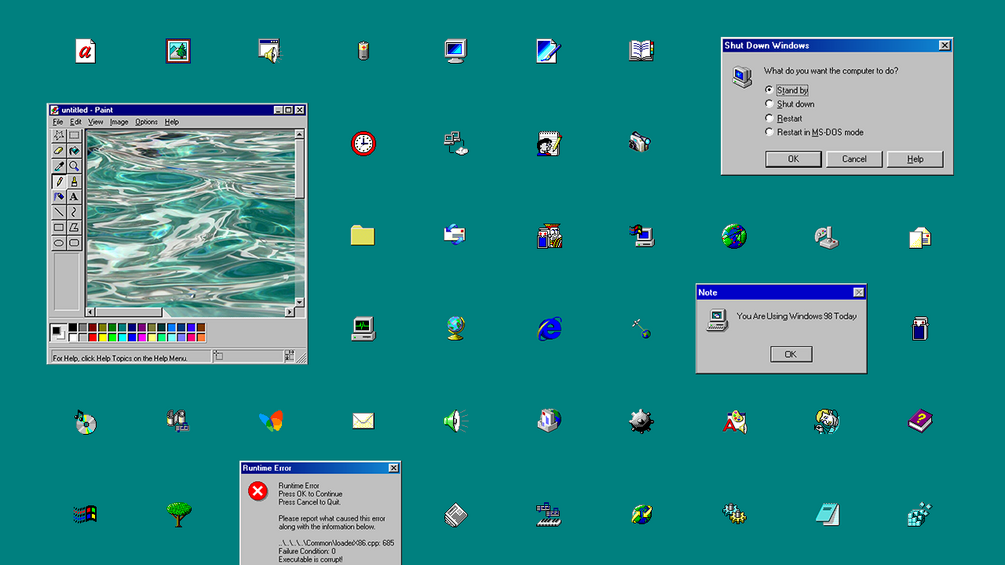Choose the cyan palette color
This screenshot has height=565, width=1005.
[x=122, y=338]
